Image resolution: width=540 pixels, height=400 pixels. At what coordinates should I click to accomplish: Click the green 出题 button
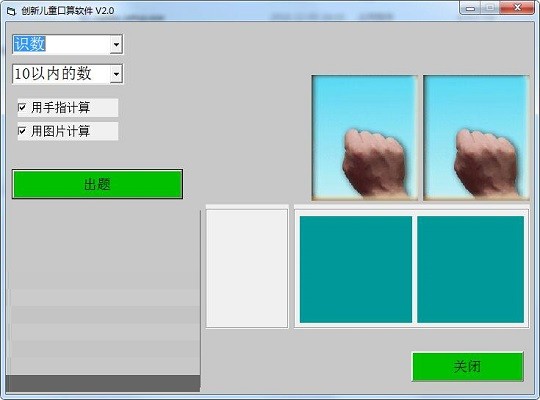click(97, 184)
